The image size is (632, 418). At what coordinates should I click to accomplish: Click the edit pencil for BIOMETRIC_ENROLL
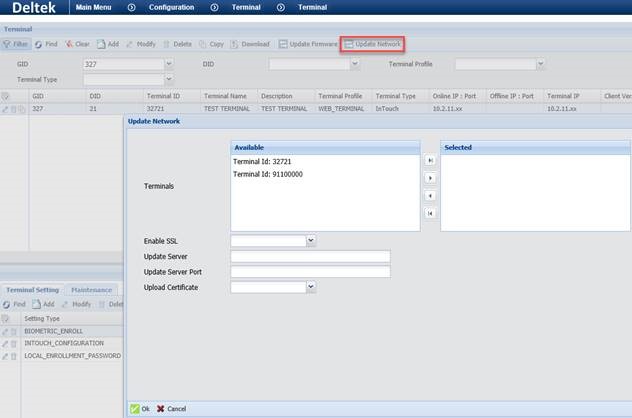pos(5,330)
